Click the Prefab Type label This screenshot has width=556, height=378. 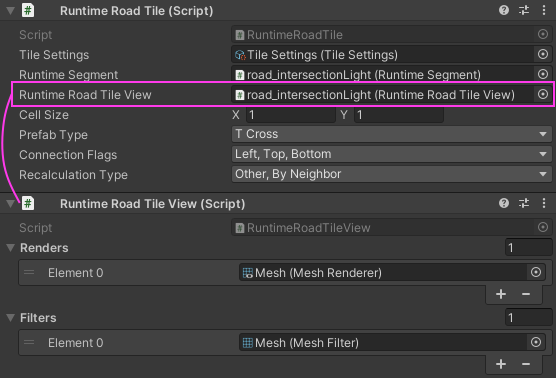[x=54, y=135]
